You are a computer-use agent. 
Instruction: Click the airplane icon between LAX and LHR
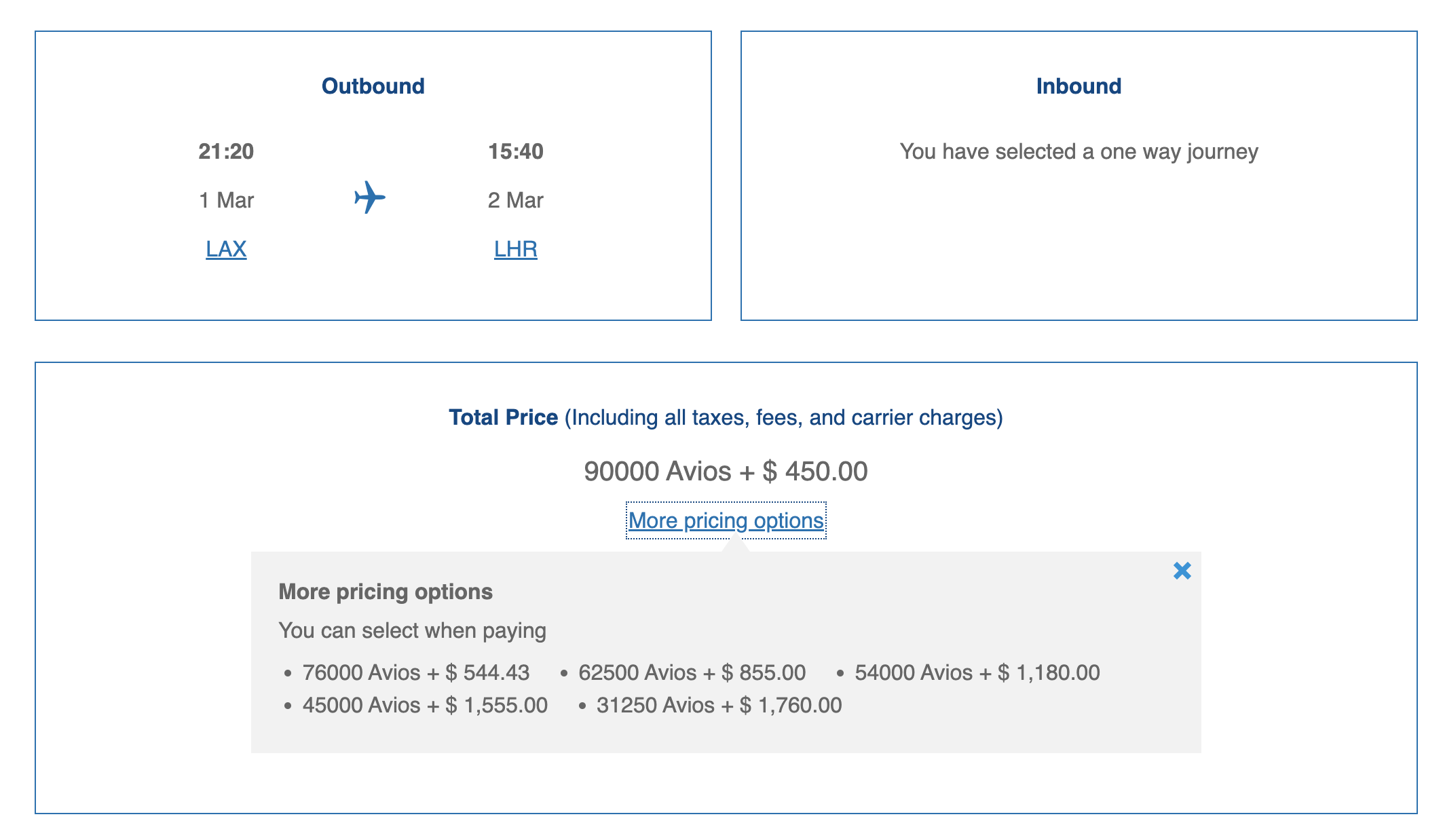pyautogui.click(x=369, y=198)
